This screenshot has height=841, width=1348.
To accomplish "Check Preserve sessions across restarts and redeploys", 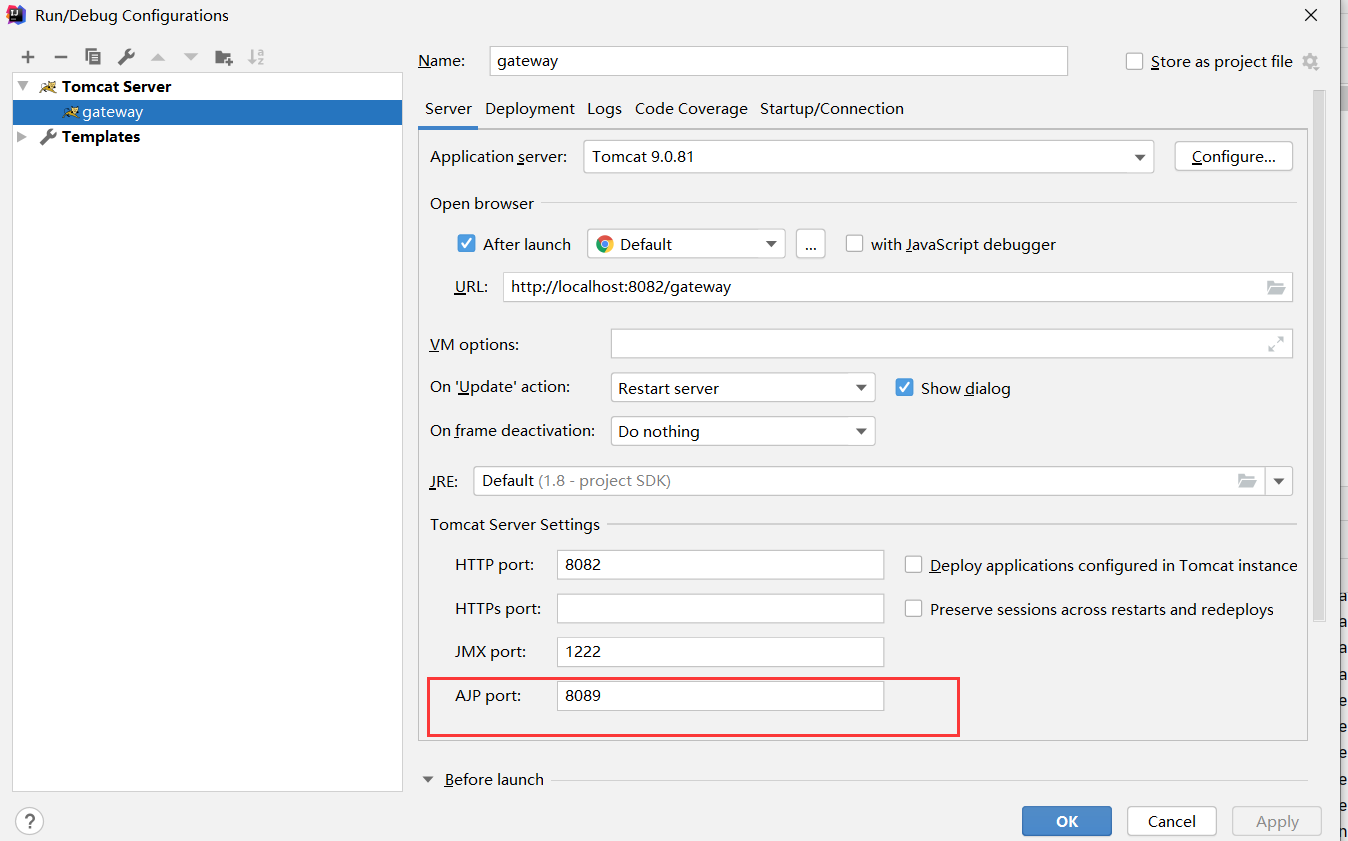I will pyautogui.click(x=913, y=609).
